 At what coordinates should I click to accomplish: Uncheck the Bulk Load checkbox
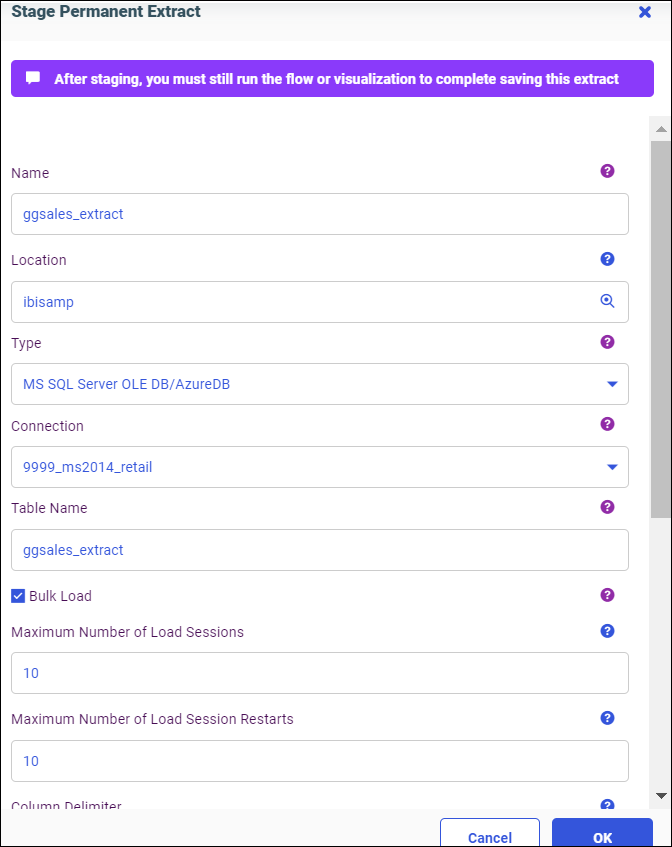click(18, 596)
